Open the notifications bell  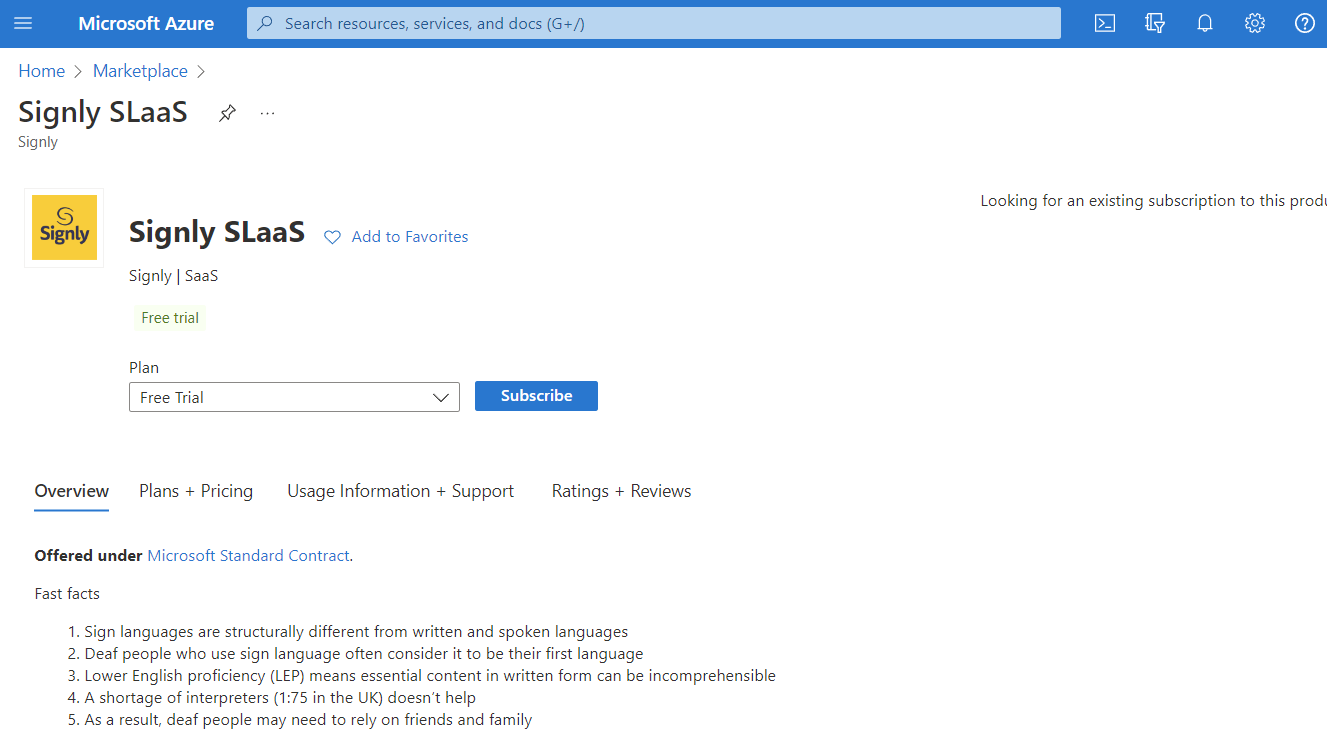pos(1205,23)
